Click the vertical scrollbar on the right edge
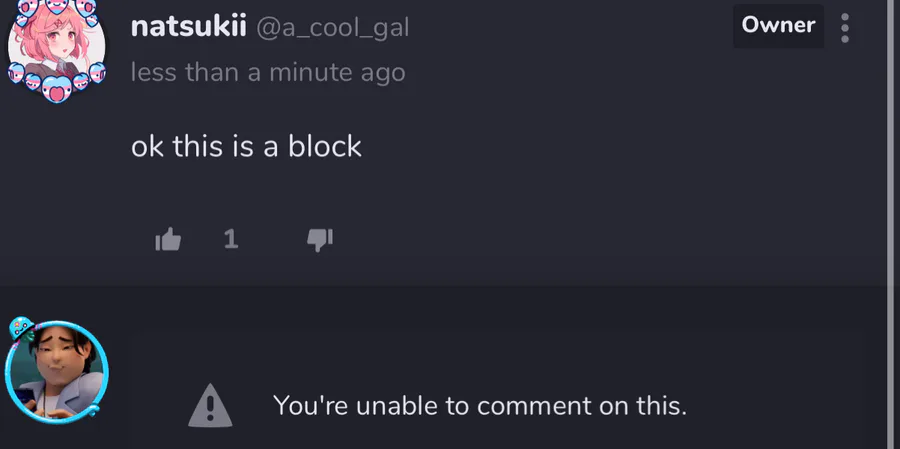This screenshot has width=900, height=449. click(x=893, y=224)
